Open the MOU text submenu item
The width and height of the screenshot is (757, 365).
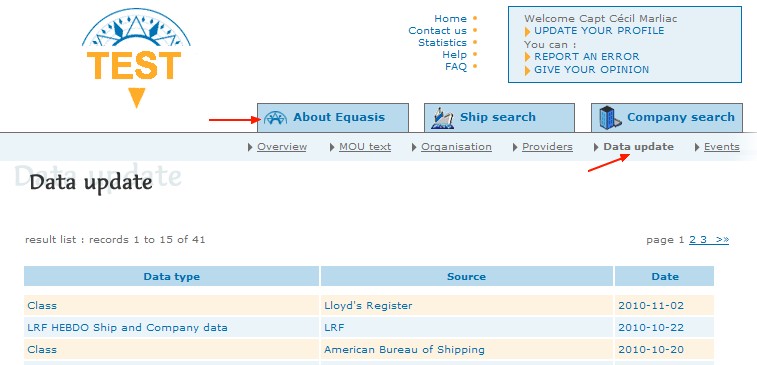tap(365, 147)
